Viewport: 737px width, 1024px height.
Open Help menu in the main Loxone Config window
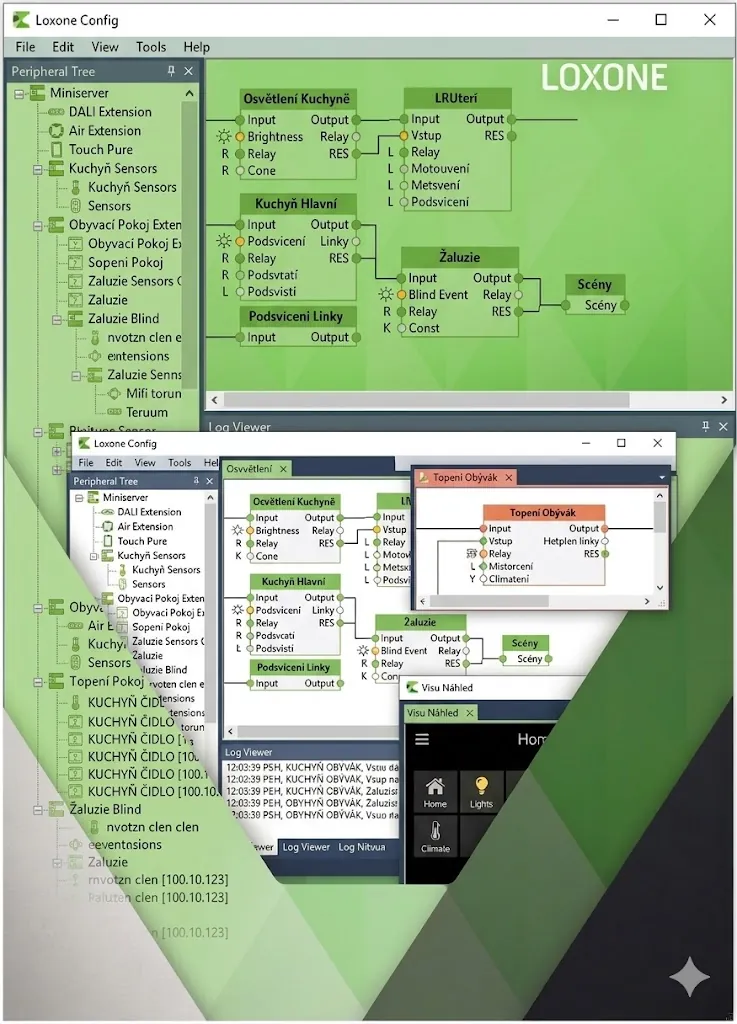196,47
